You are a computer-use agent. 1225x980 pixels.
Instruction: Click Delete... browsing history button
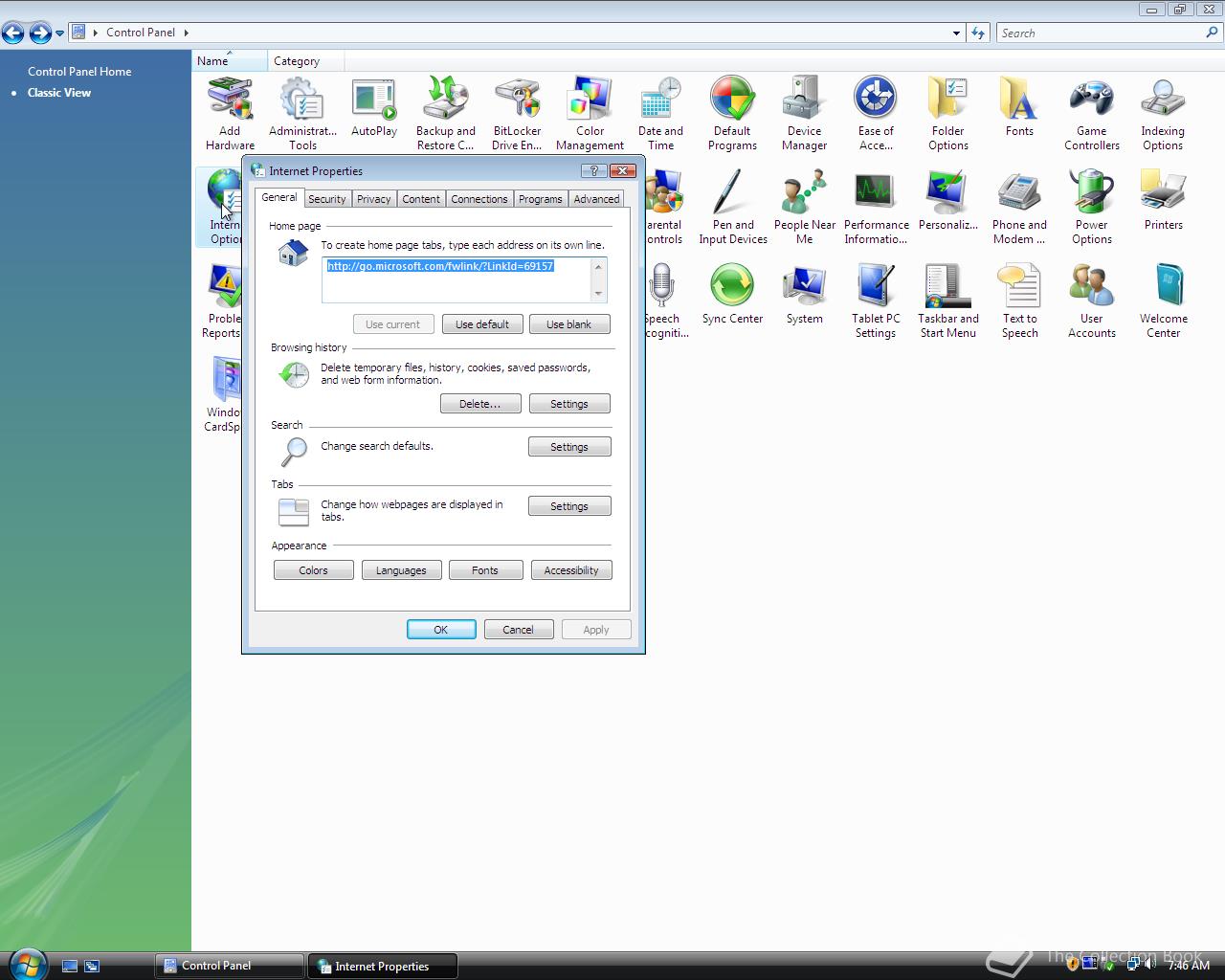(480, 404)
